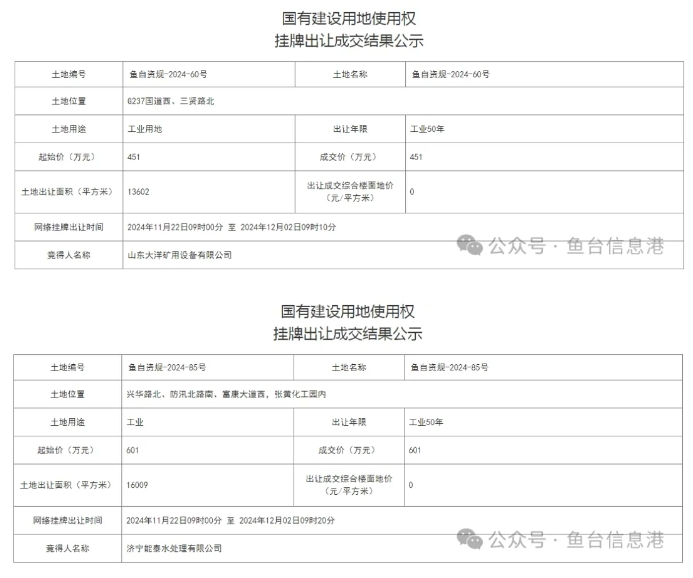Viewport: 693px width, 578px height.
Task: Click the 土地位置 label beside G237国道西
Action: click(69, 101)
